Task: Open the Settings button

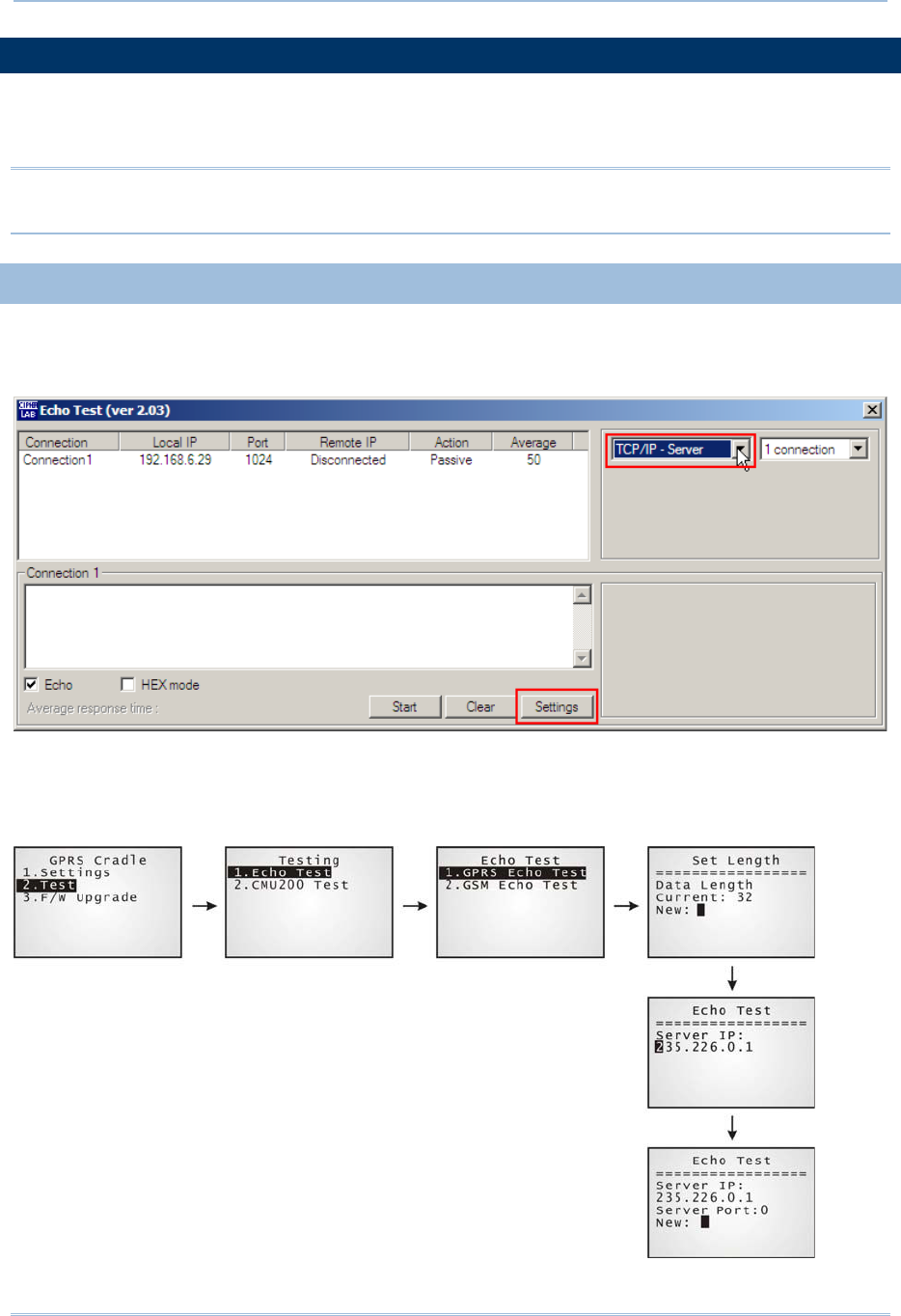Action: pos(557,707)
